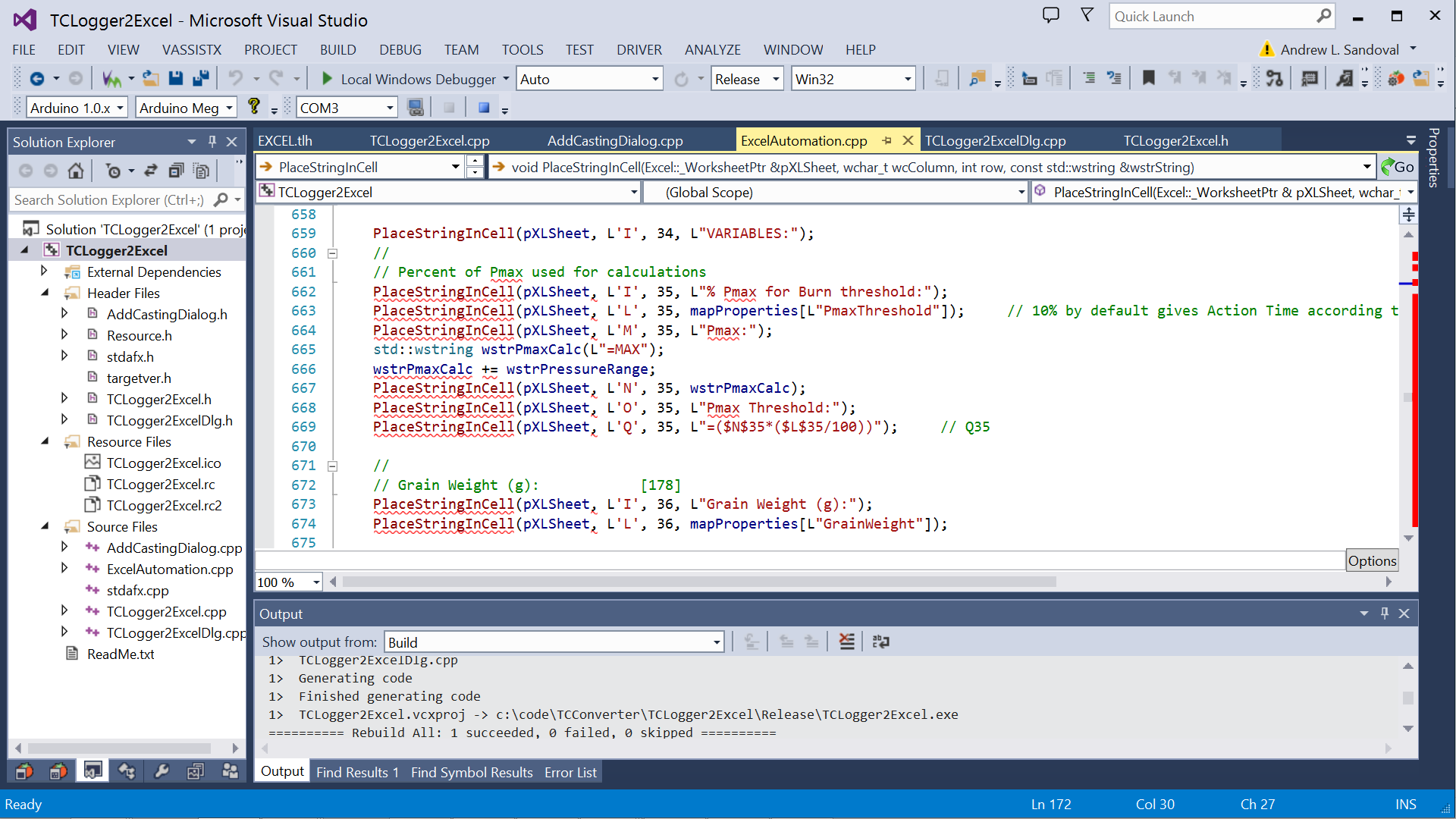
Task: Open the VASSISTX menu
Action: pyautogui.click(x=192, y=49)
